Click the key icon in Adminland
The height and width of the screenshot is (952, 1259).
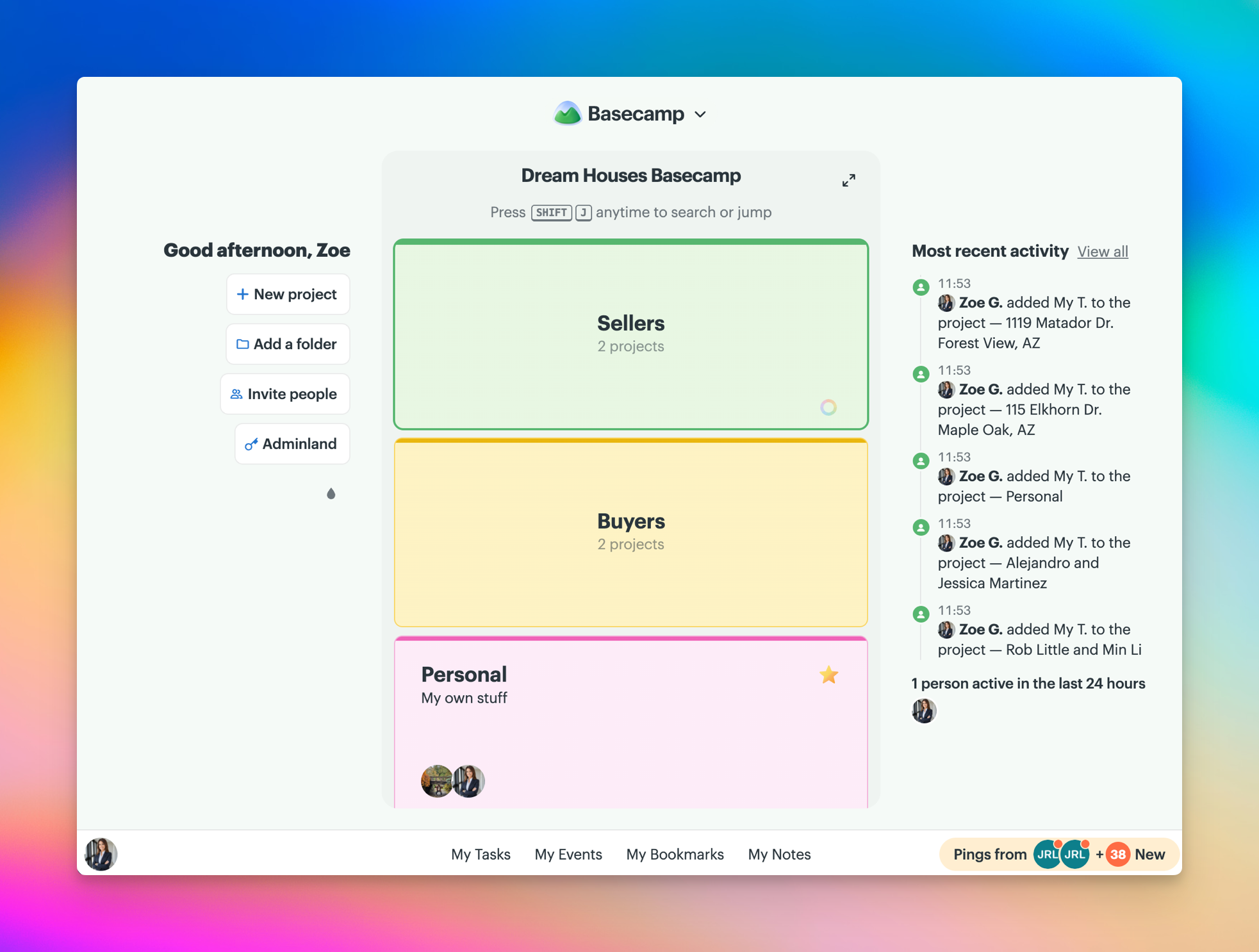click(251, 444)
